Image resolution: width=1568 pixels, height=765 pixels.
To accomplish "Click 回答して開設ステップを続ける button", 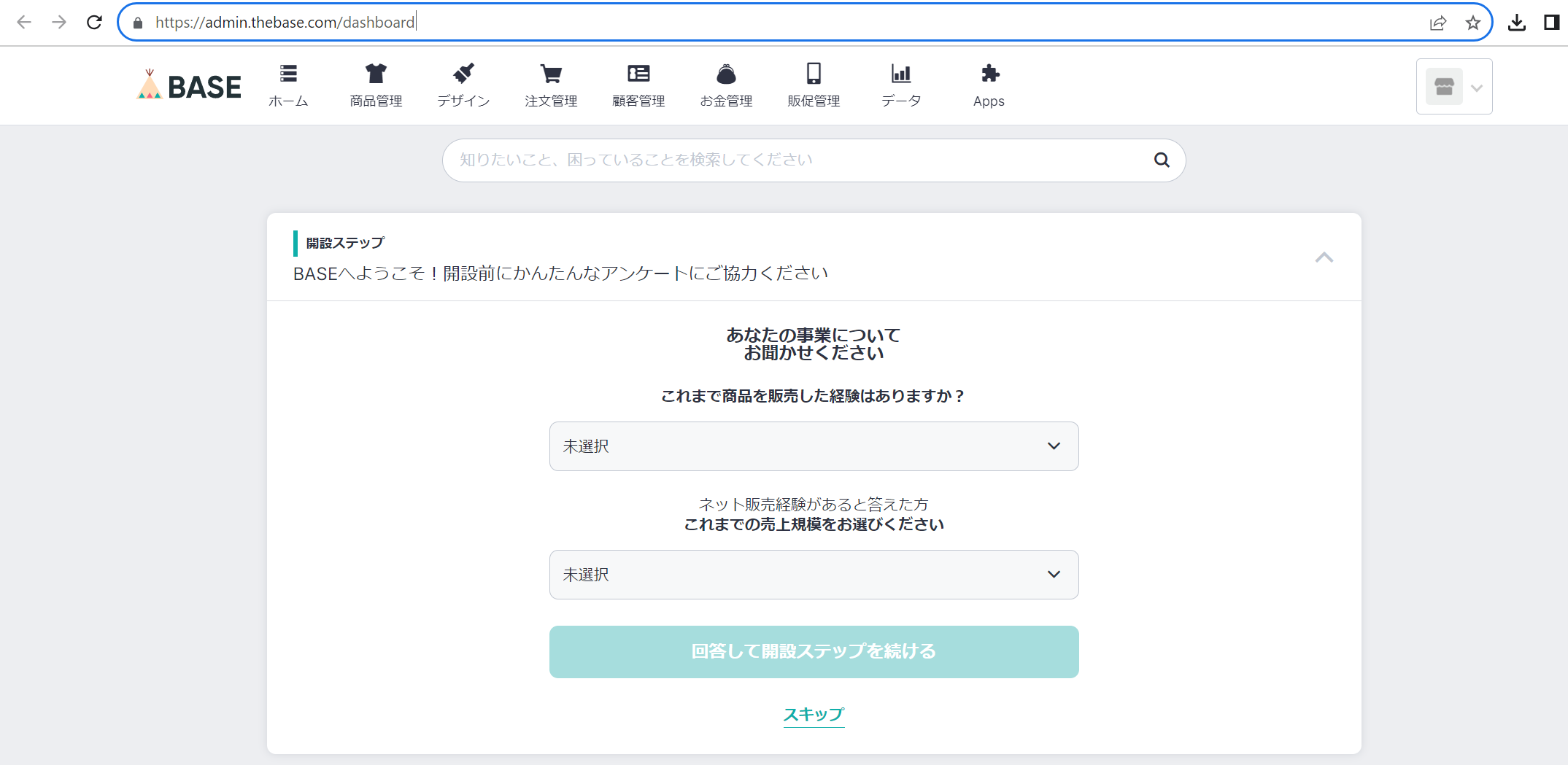I will (x=814, y=651).
